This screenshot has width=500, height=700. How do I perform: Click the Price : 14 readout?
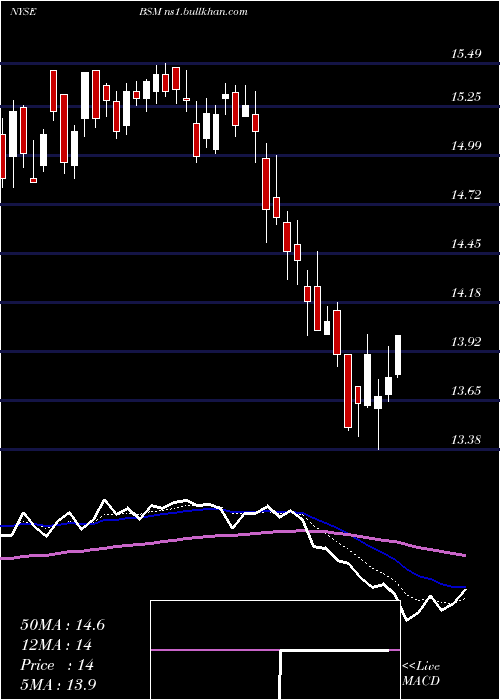pyautogui.click(x=57, y=665)
